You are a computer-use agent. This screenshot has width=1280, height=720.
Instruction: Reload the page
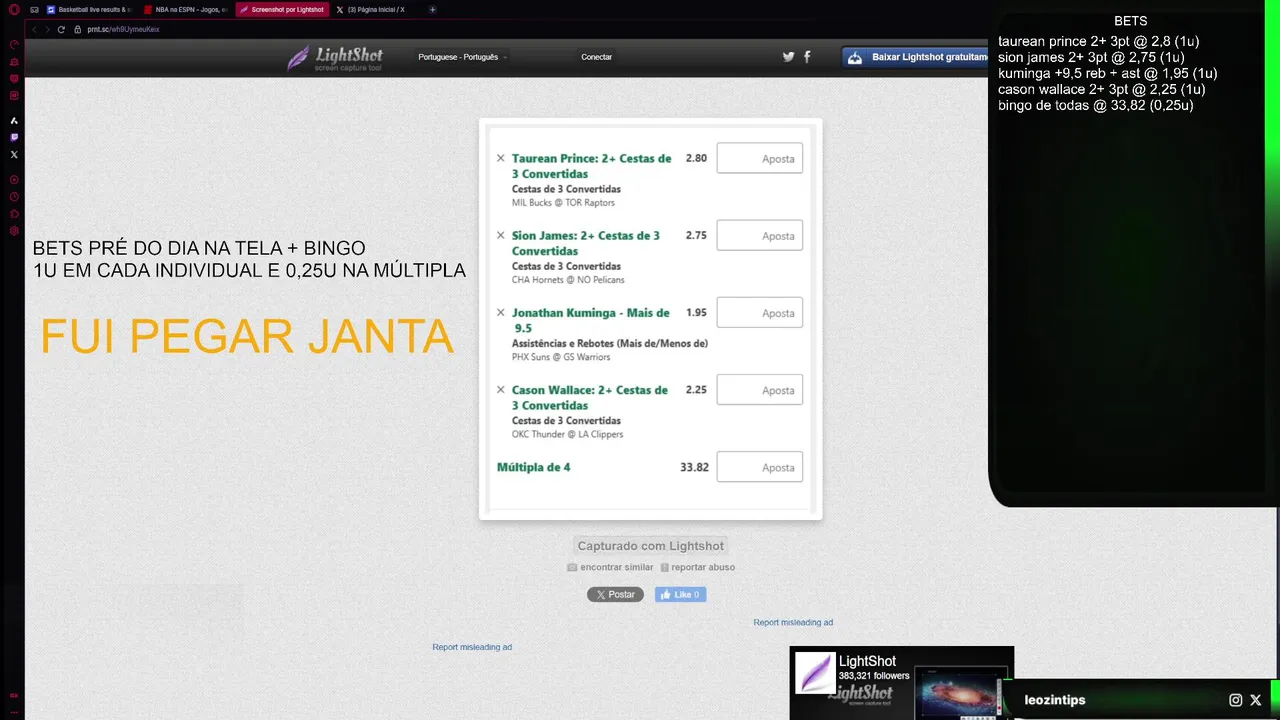(61, 29)
